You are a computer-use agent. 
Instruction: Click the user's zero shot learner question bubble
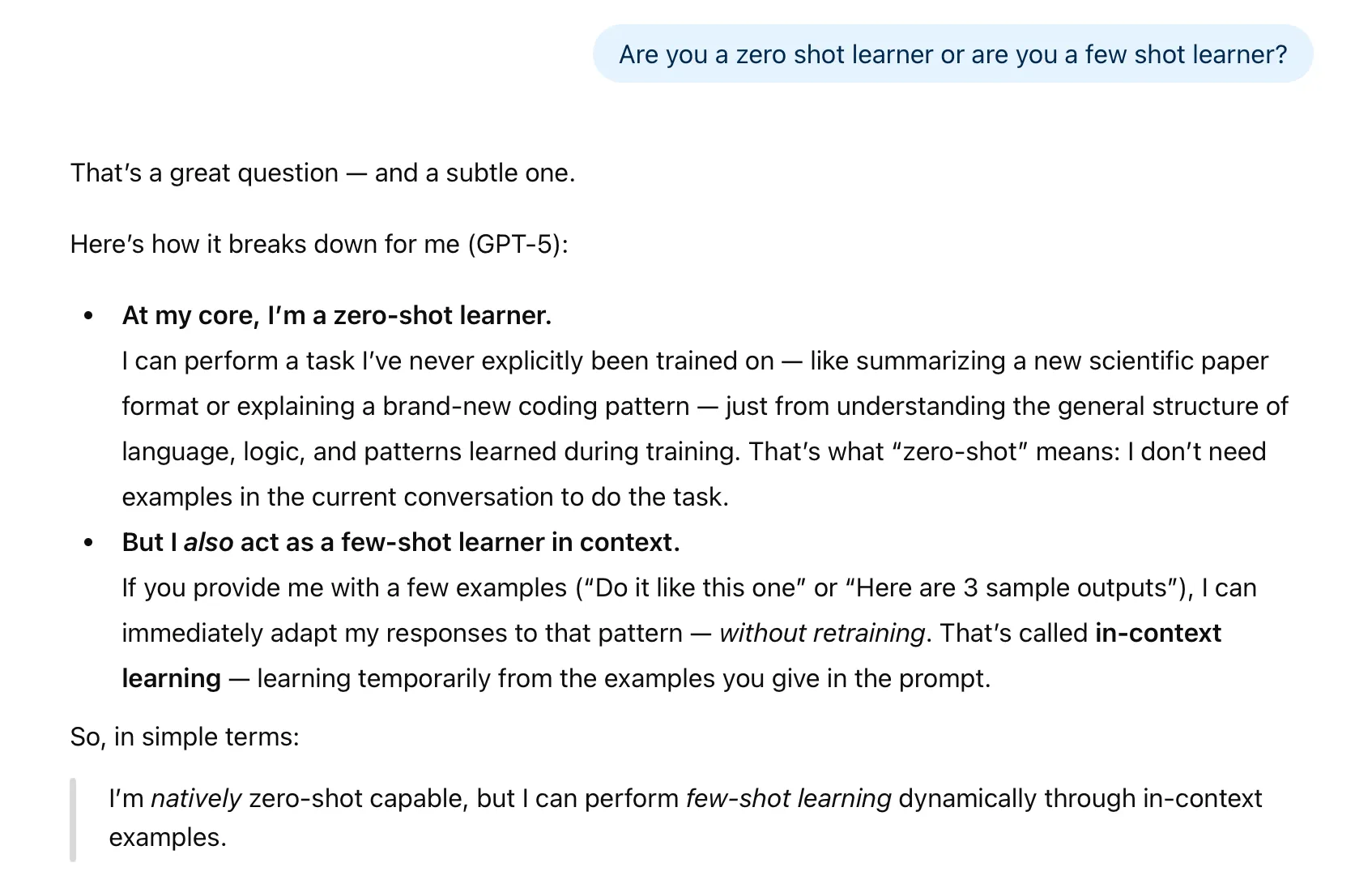point(952,54)
